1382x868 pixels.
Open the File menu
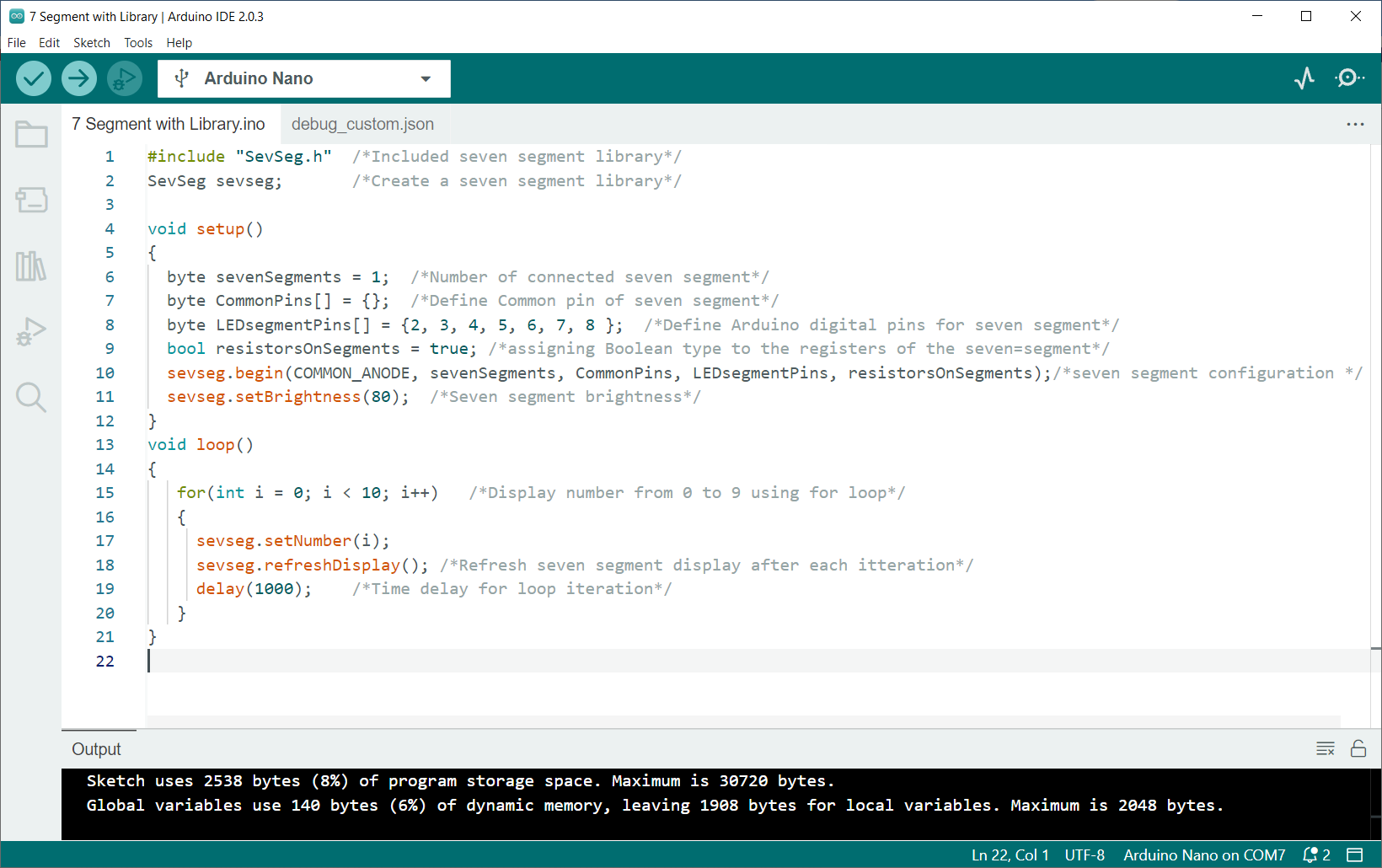17,42
